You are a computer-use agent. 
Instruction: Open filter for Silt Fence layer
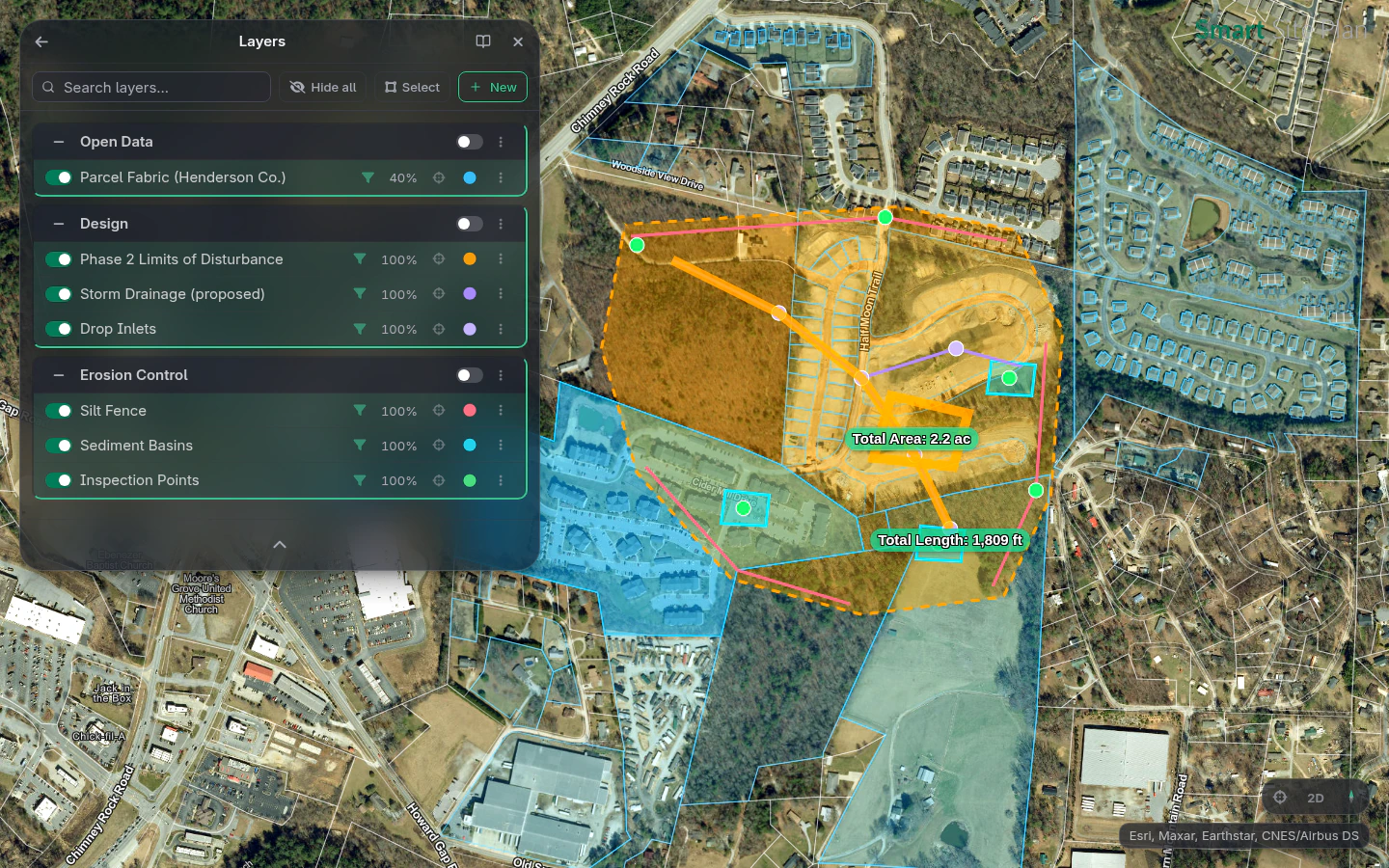(x=360, y=411)
